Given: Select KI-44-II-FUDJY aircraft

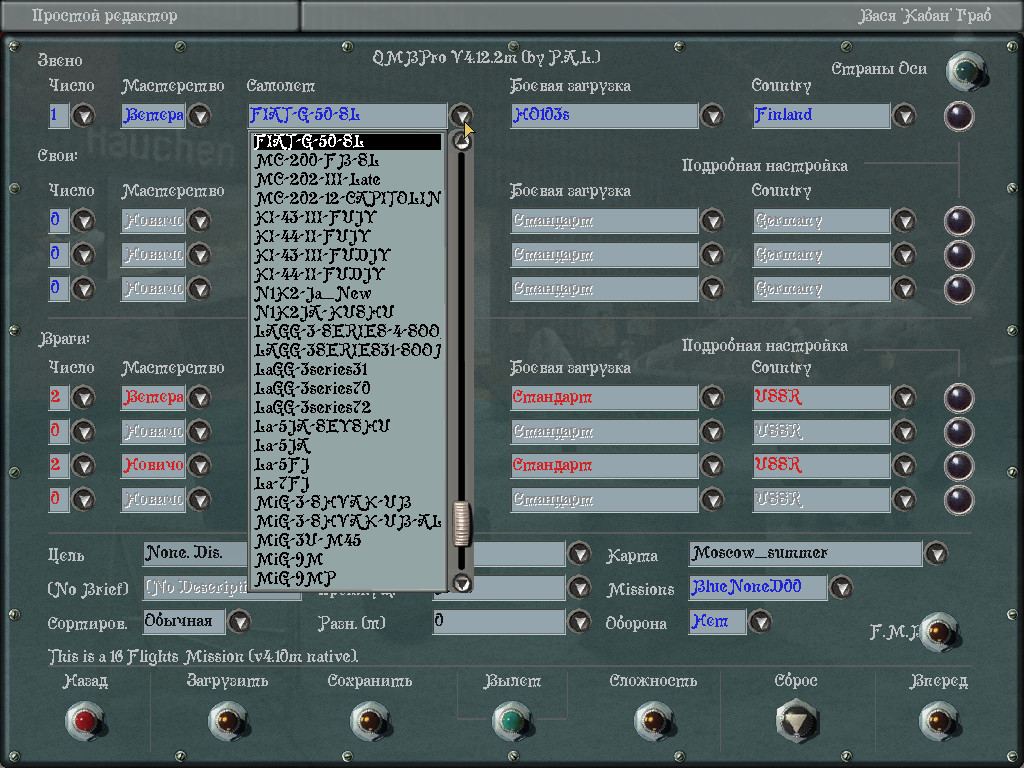Looking at the screenshot, I should coord(347,274).
